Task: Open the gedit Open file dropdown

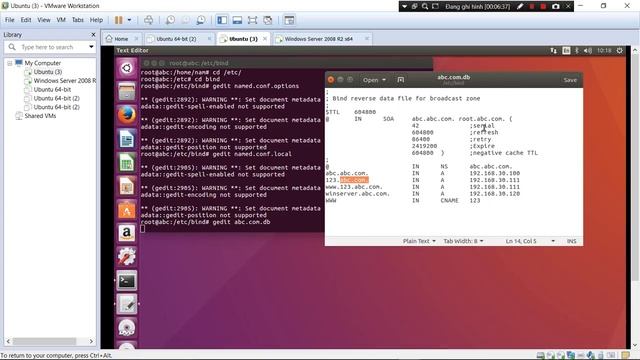Action: tap(374, 80)
